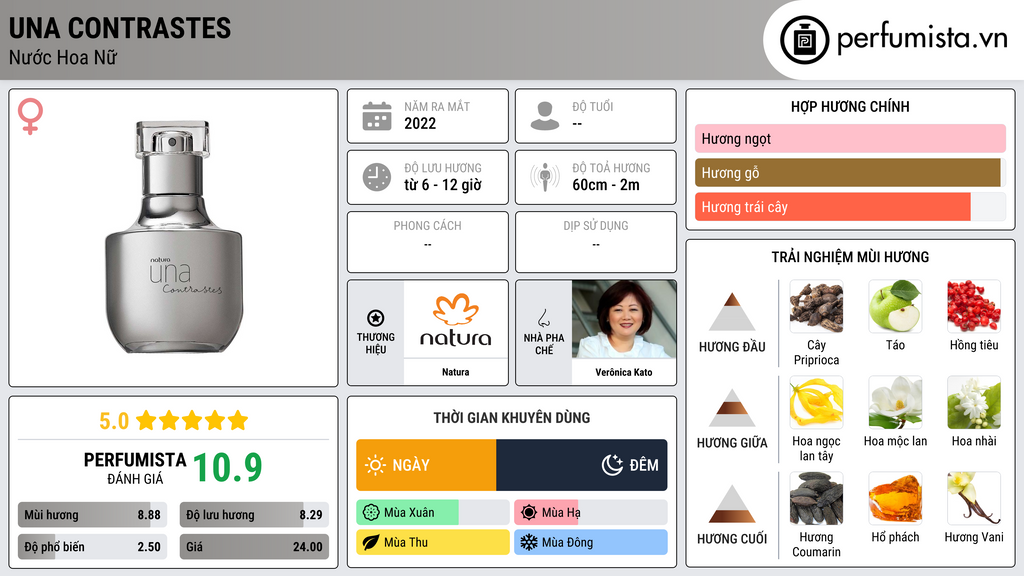Click the Độ phổ biến 2.50 score bar
Screen dimensions: 1024x576
(92, 547)
